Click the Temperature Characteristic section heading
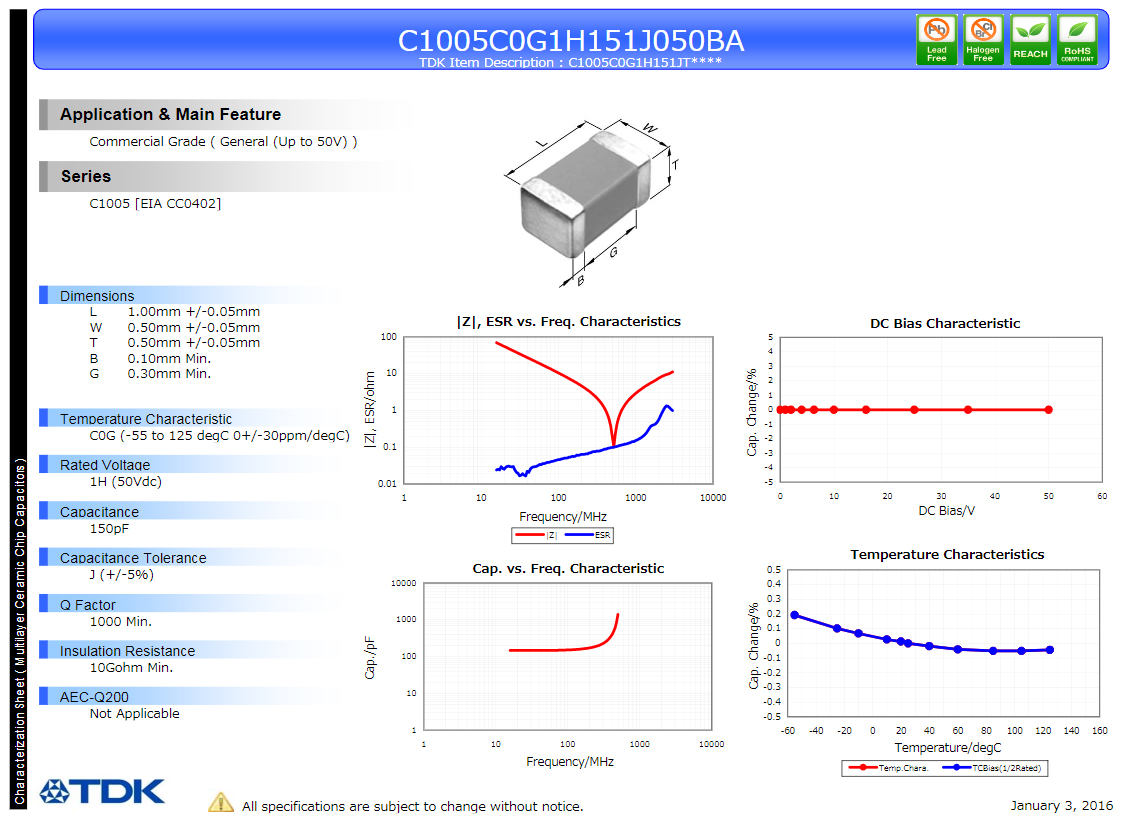Viewport: 1139px width, 825px height. point(146,418)
